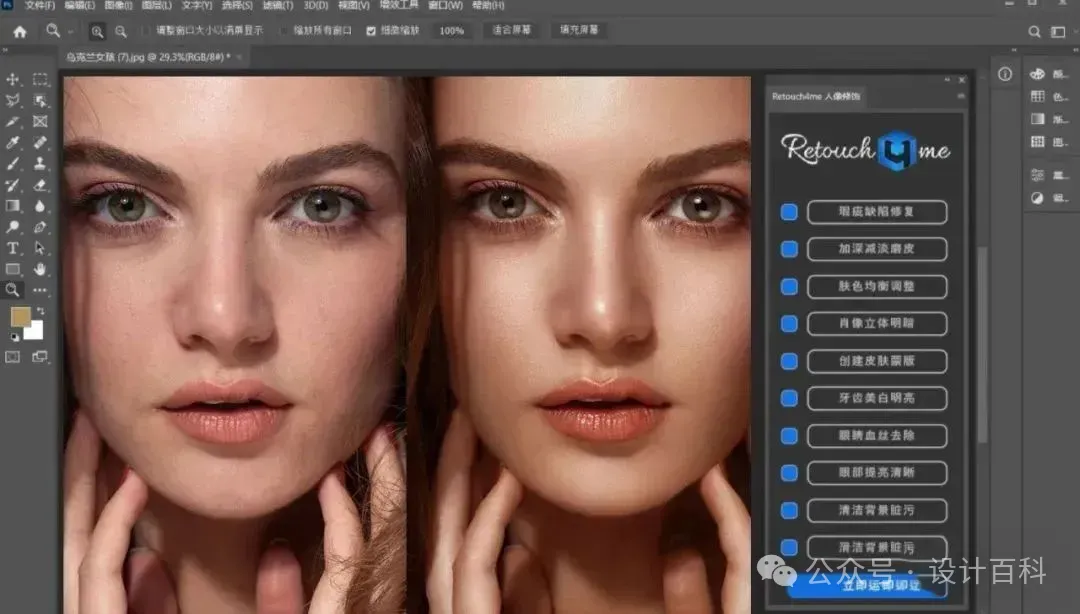Viewport: 1080px width, 614px height.
Task: Open the zoom tool preset dropdown arrow
Action: [x=71, y=31]
